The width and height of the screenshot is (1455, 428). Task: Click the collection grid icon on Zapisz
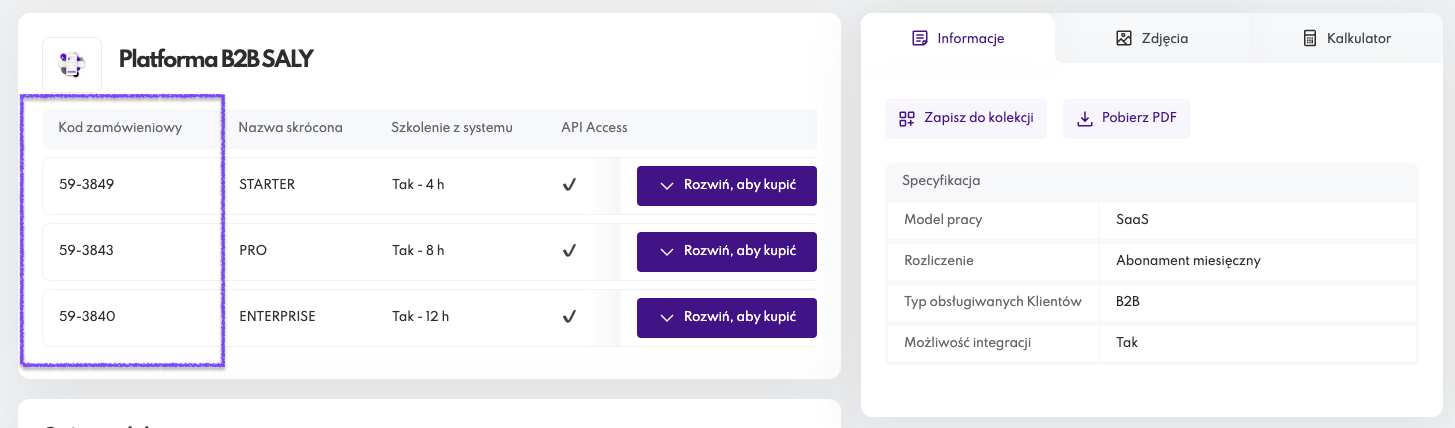[x=907, y=119]
